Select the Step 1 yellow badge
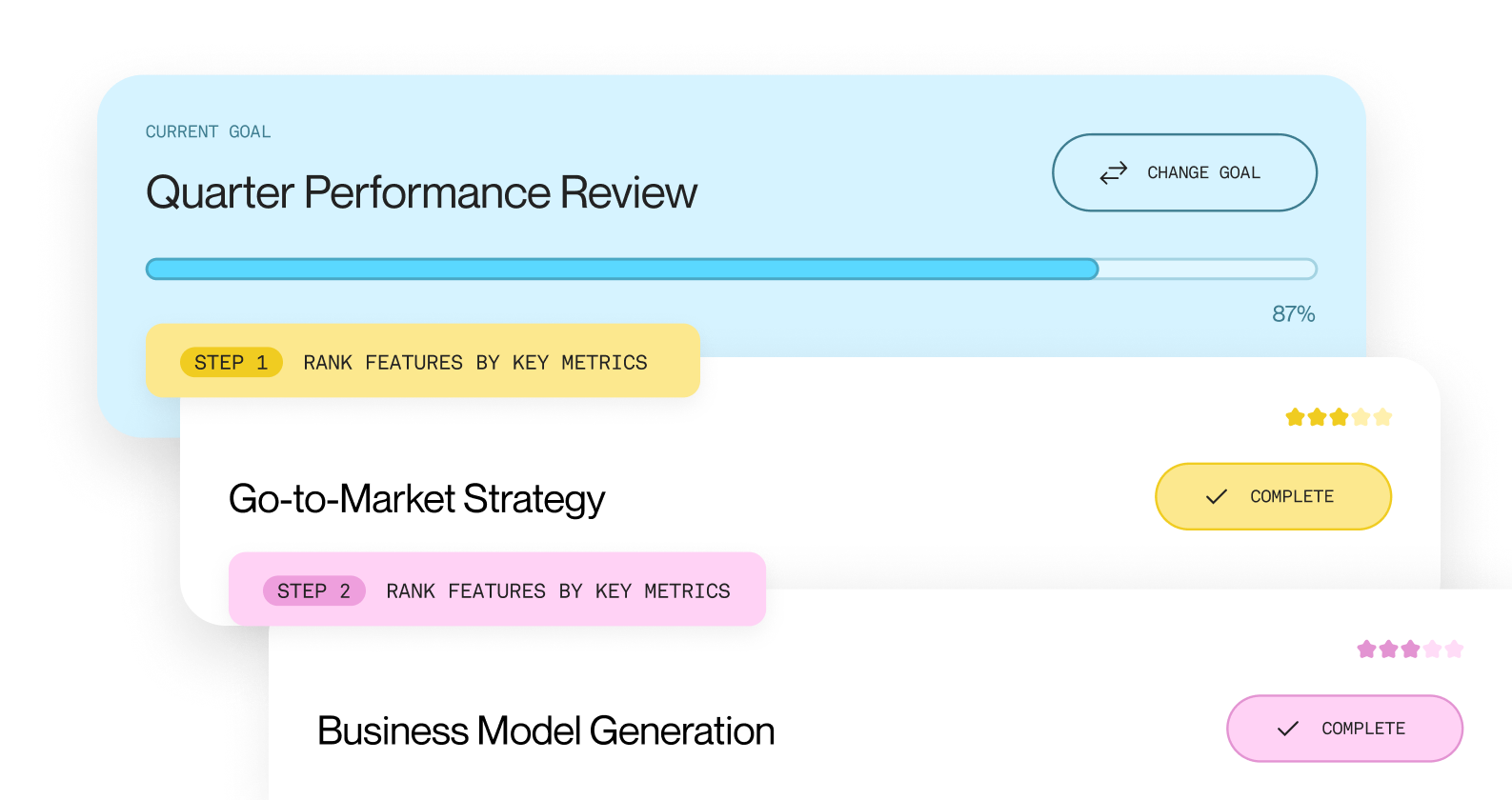Viewport: 1512px width, 800px height. (x=232, y=362)
